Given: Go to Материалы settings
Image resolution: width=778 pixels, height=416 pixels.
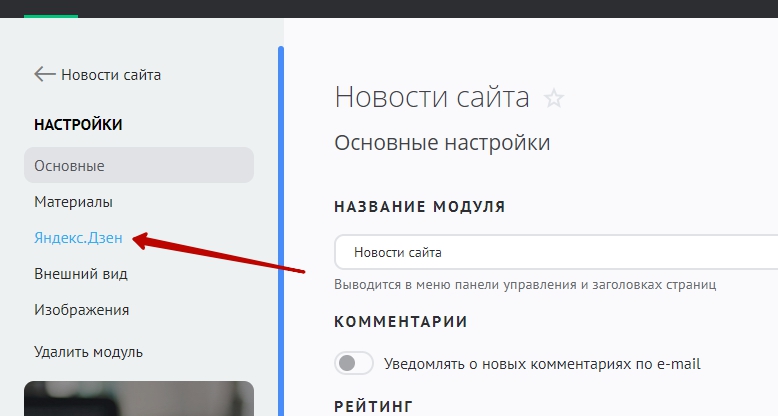Looking at the screenshot, I should tap(73, 202).
